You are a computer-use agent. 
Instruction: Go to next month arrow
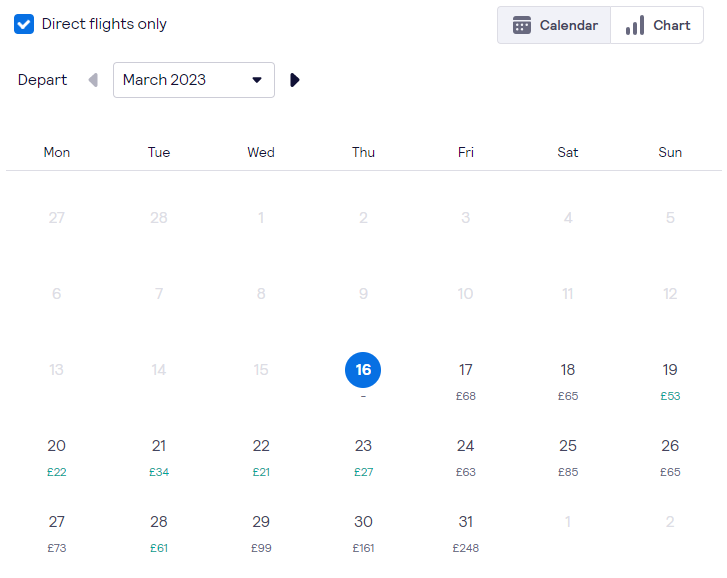pos(294,80)
